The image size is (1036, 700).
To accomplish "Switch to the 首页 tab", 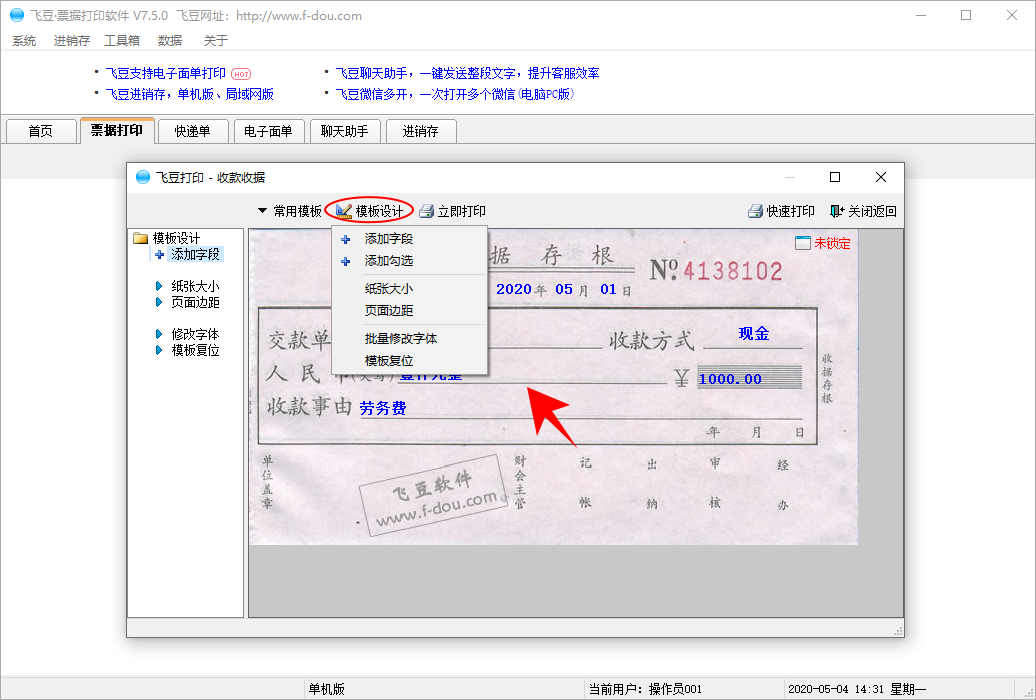I will coord(40,131).
